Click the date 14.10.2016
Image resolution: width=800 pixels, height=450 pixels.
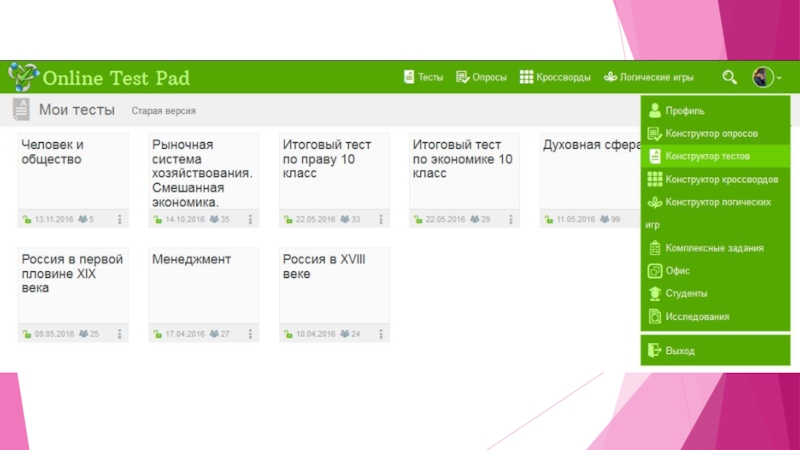185,219
